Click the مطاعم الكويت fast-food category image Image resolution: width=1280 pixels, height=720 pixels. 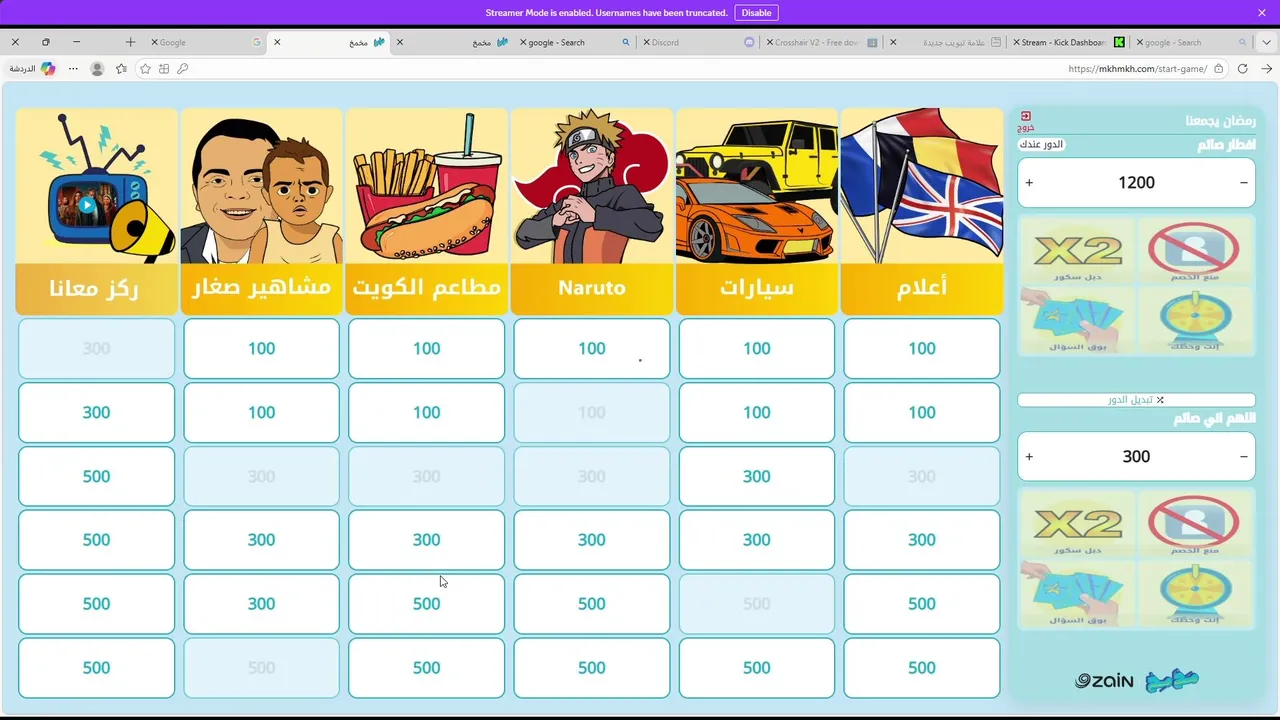click(x=426, y=186)
